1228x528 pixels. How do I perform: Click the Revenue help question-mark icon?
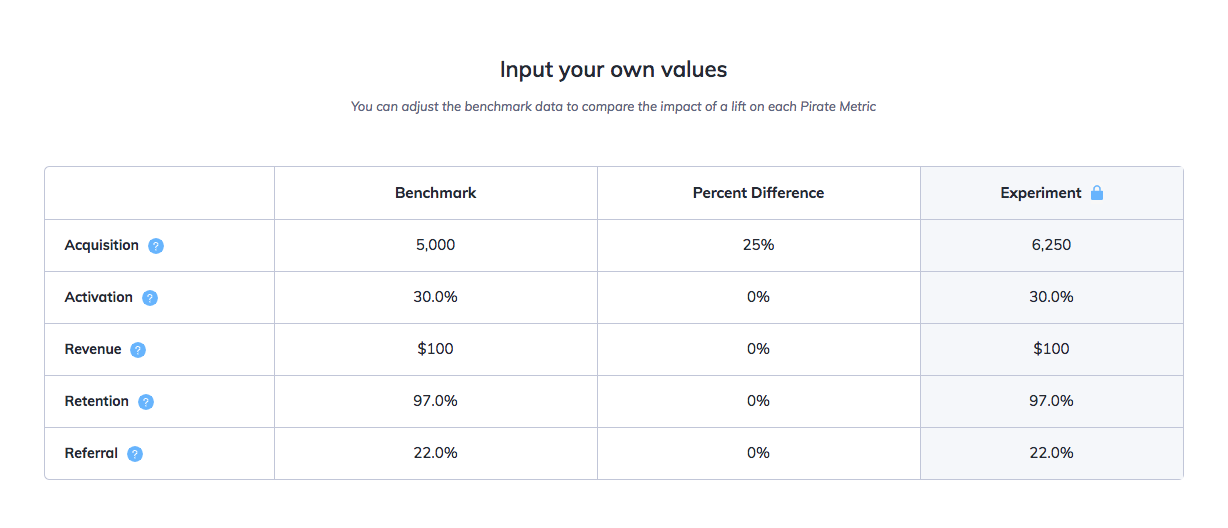138,350
